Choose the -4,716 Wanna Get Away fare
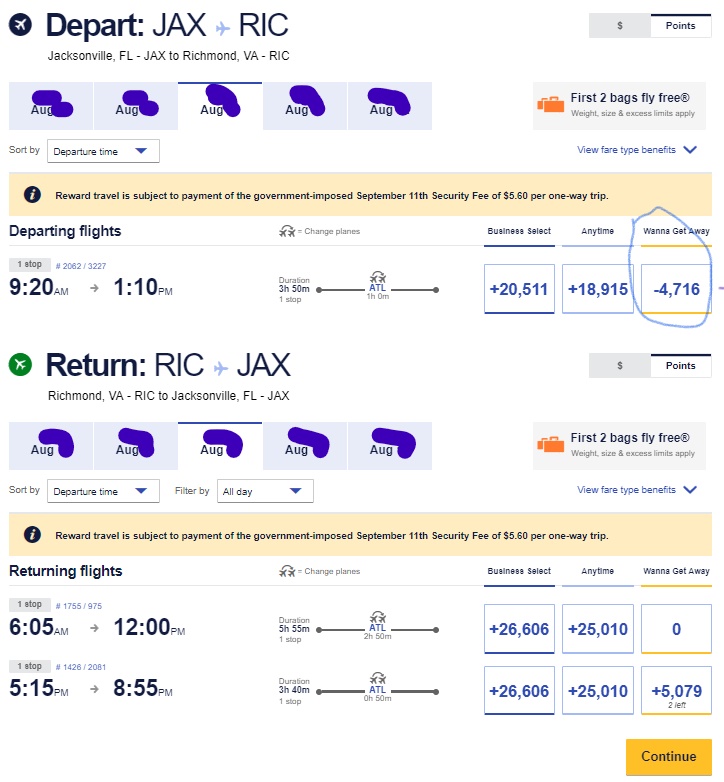This screenshot has height=782, width=724. (676, 289)
